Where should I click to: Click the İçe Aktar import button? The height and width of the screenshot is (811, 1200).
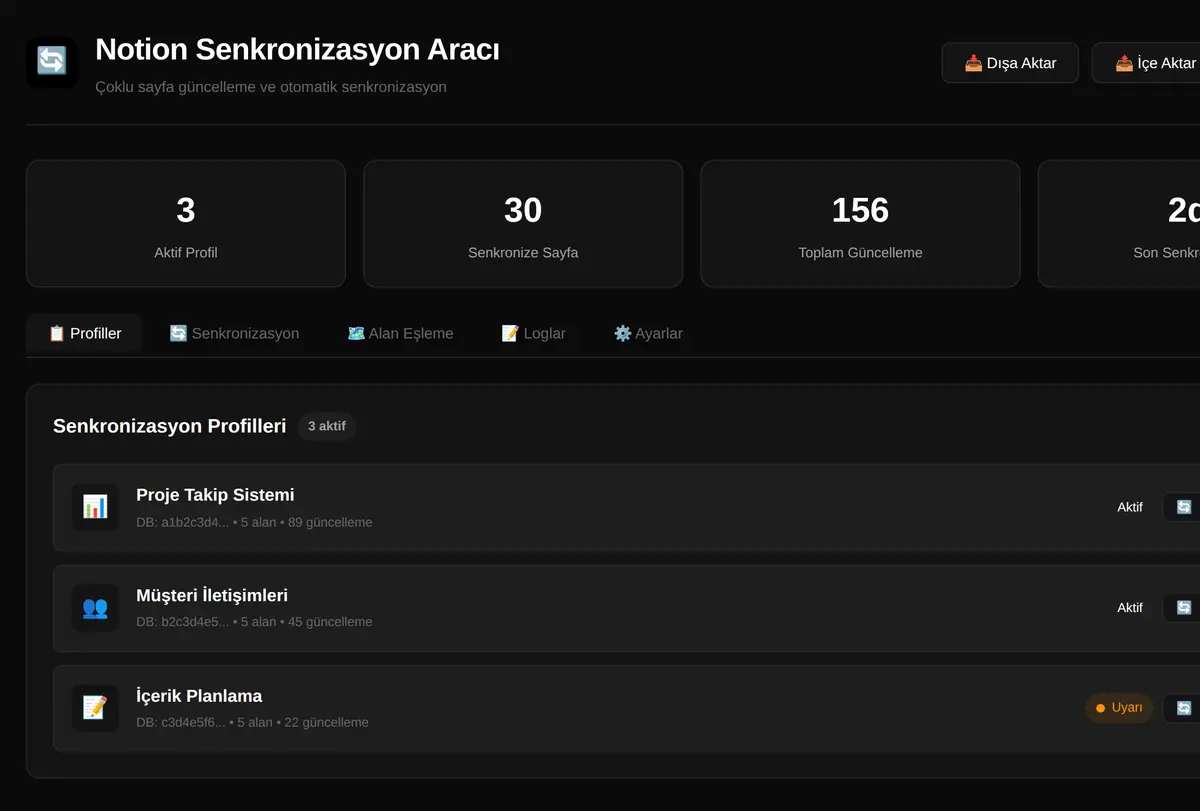tap(1146, 63)
